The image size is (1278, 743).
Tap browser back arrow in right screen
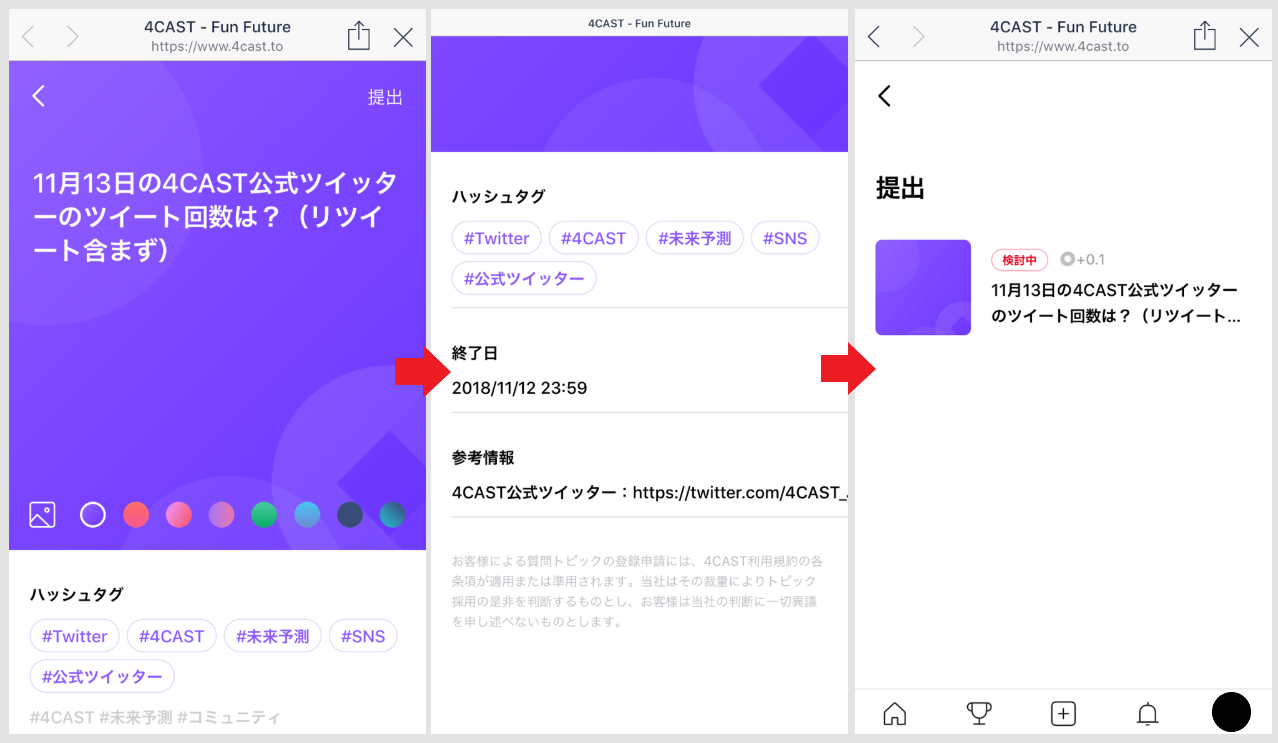click(874, 38)
